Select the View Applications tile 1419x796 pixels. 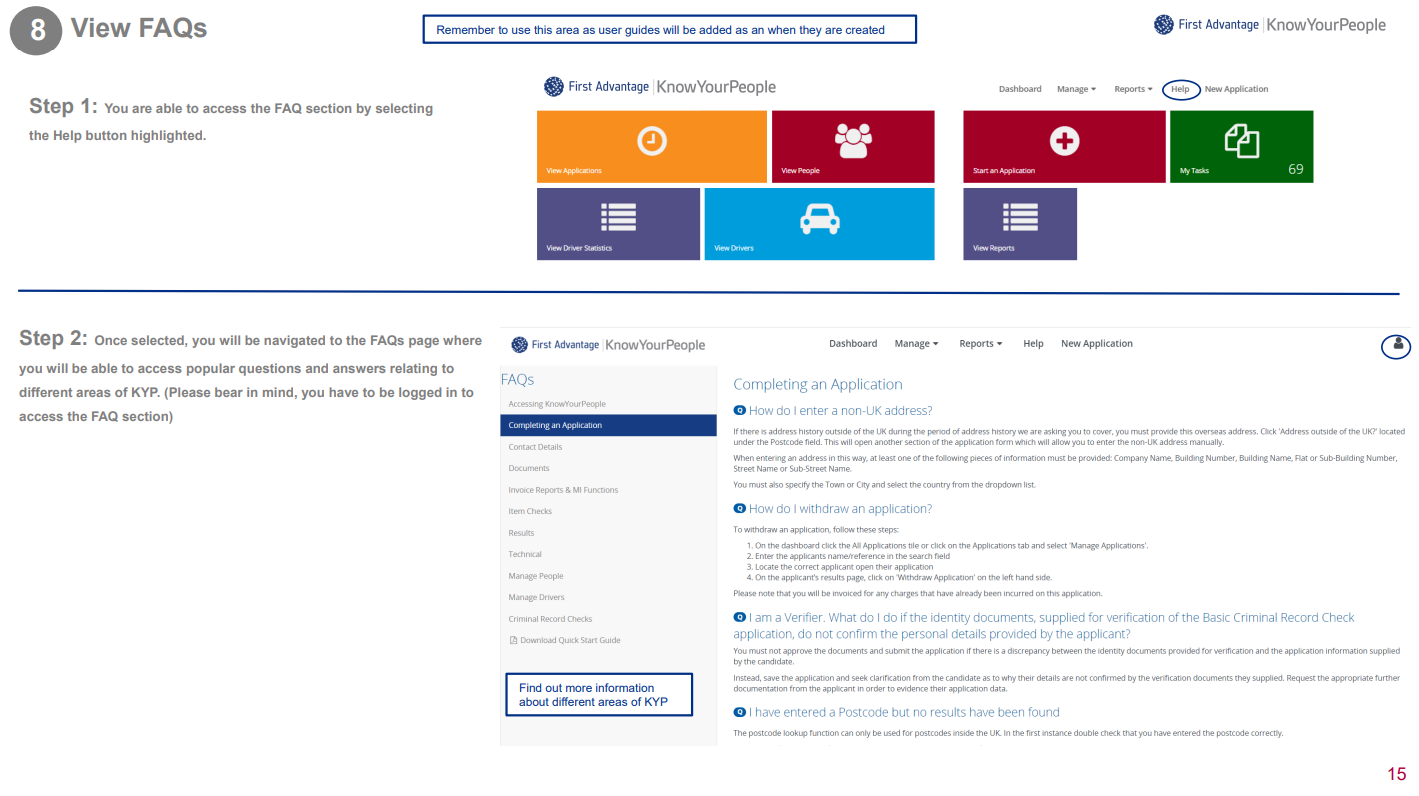click(x=651, y=146)
